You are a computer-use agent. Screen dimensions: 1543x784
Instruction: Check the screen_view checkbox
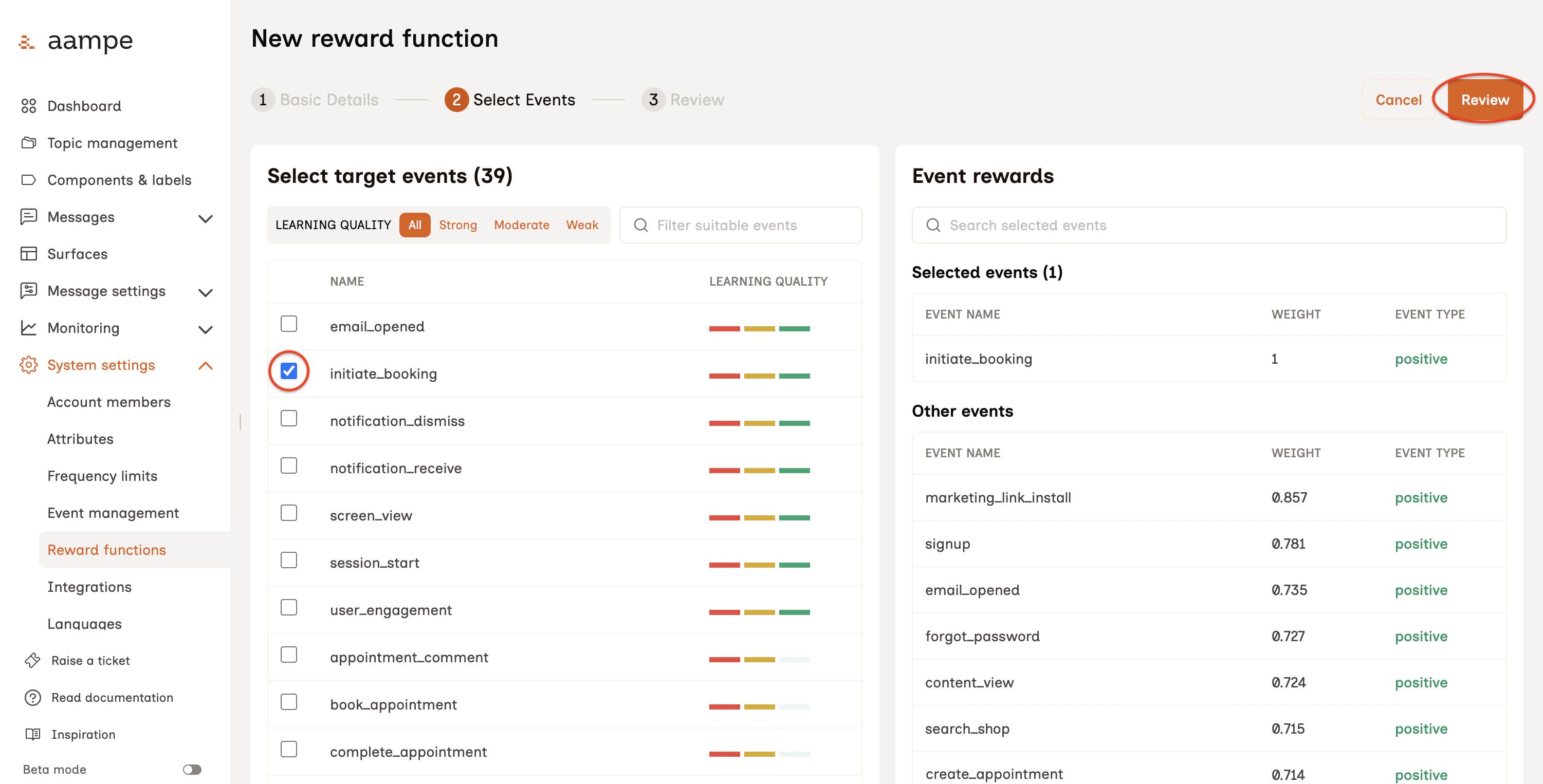click(289, 513)
